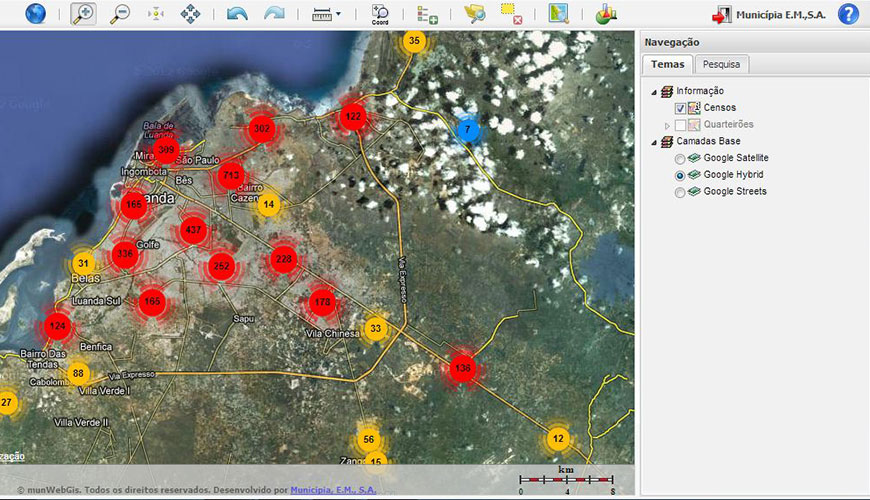The width and height of the screenshot is (870, 500).
Task: Click the red cluster marker 336
Action: [x=125, y=254]
